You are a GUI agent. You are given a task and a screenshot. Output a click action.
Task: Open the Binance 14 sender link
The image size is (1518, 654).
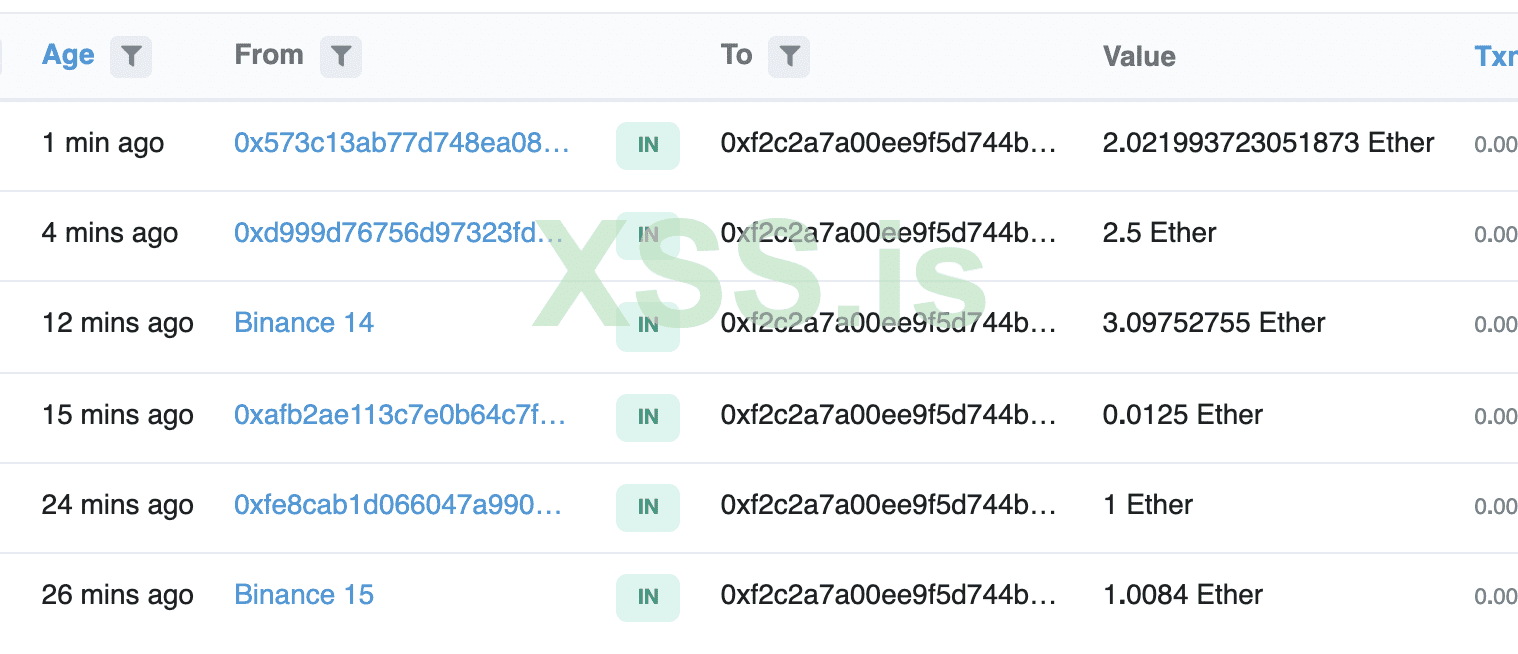click(304, 323)
